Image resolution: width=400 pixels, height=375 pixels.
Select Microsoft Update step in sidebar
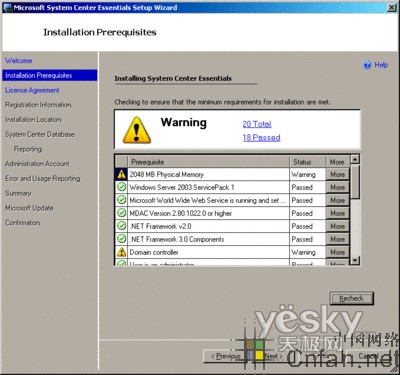coord(29,208)
